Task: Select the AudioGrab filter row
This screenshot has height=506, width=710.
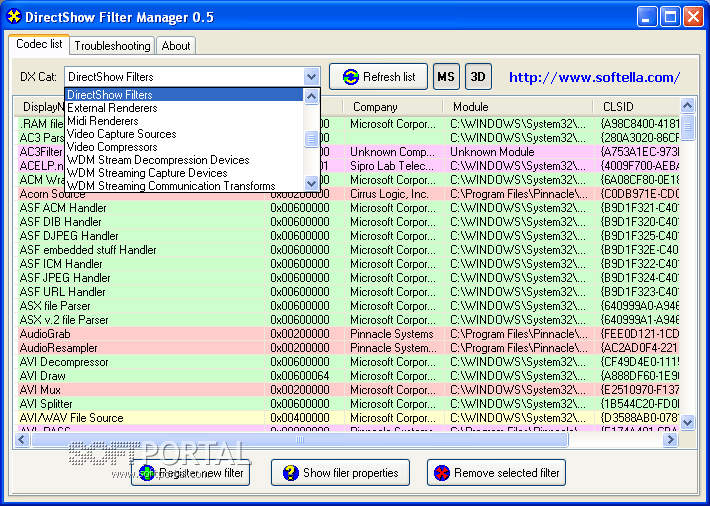Action: 347,334
